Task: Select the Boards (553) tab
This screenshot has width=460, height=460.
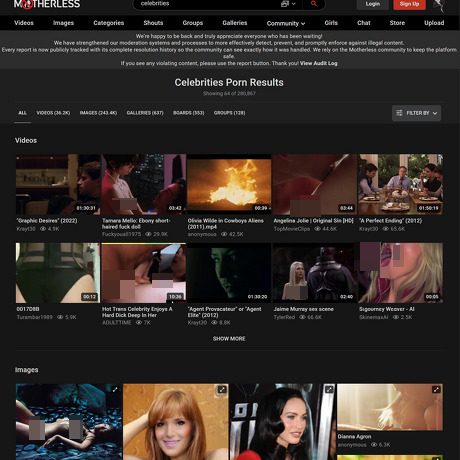Action: (x=189, y=113)
